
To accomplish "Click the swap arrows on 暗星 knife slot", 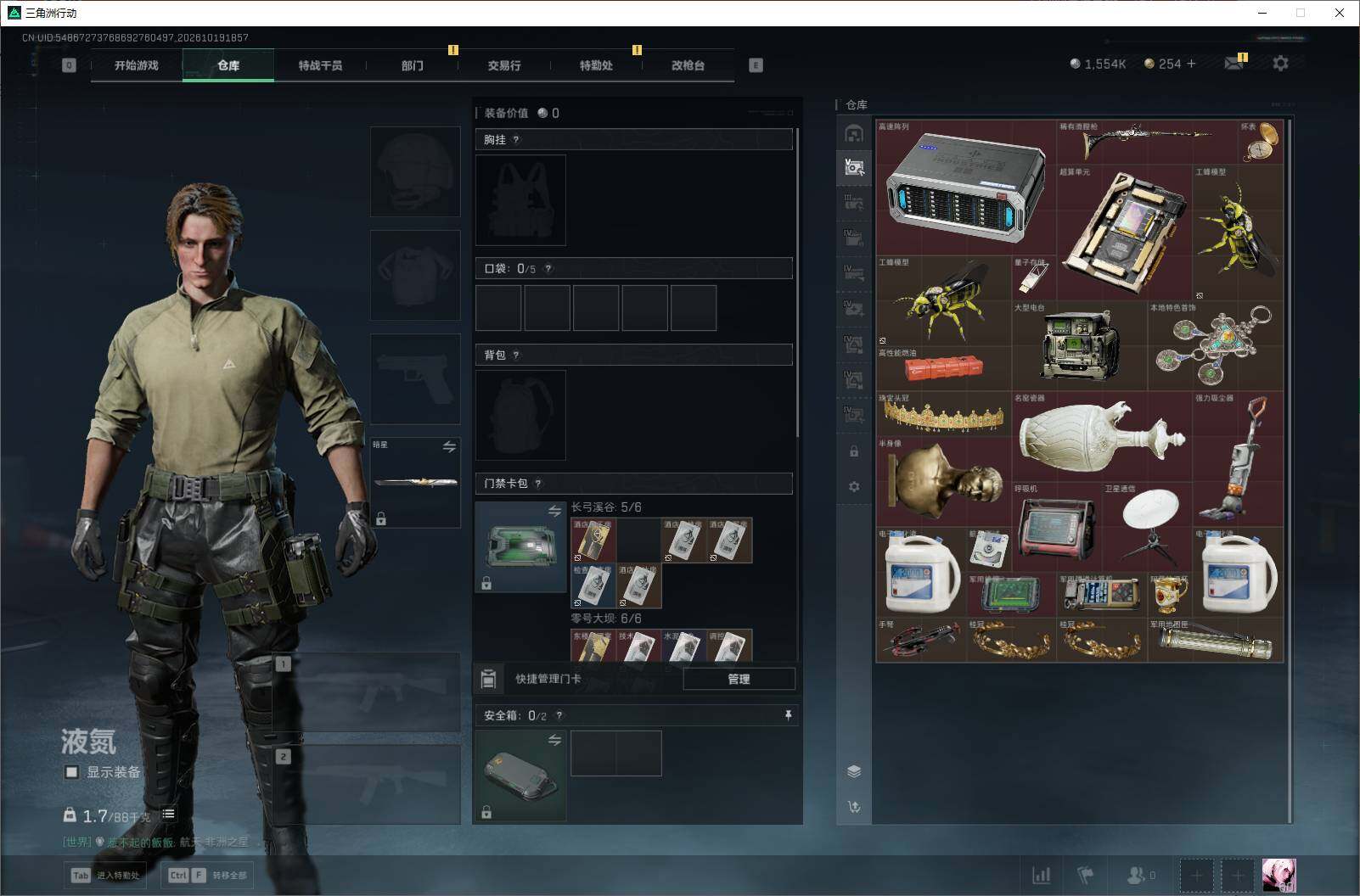I will click(449, 446).
